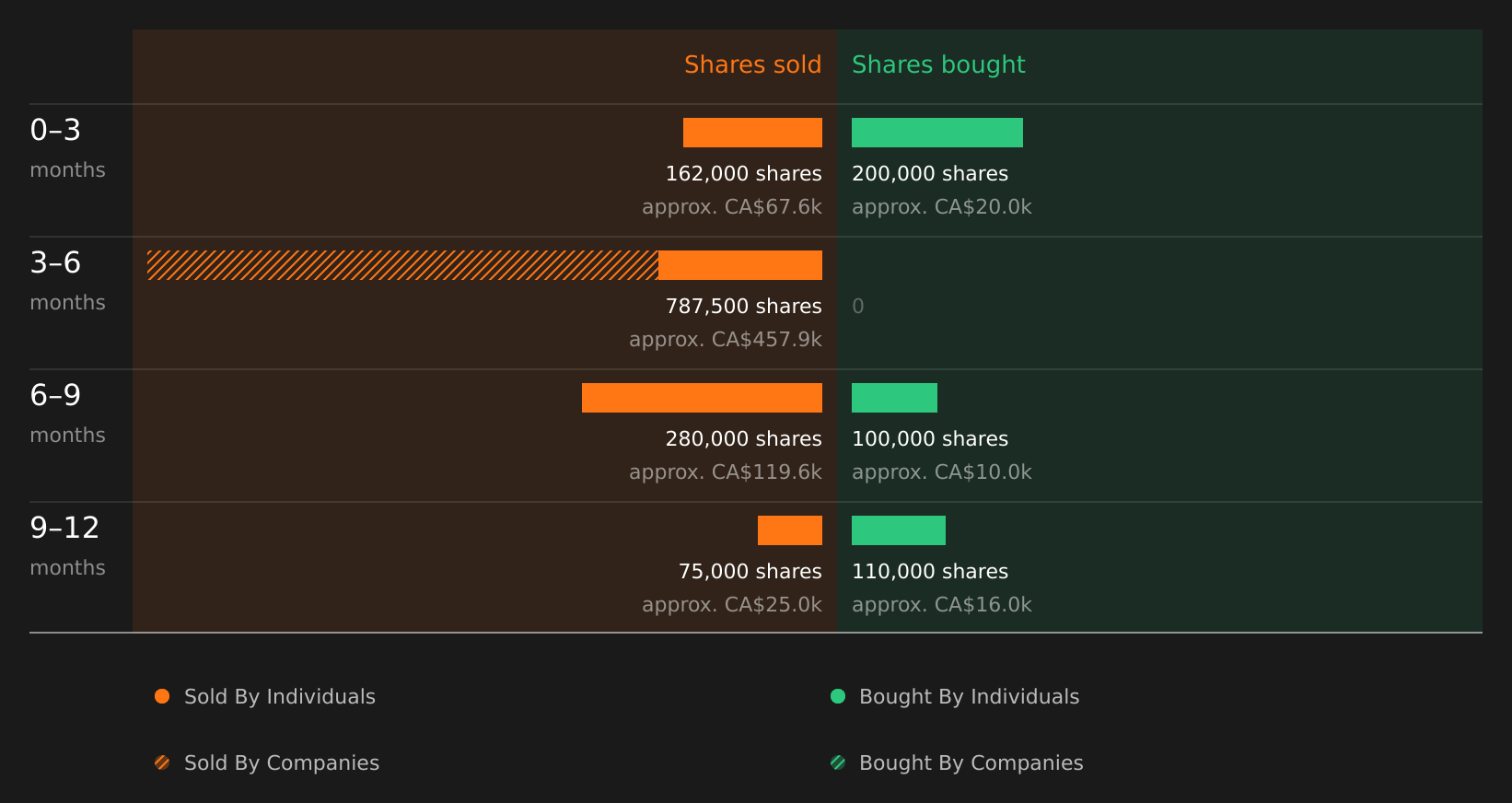Click the 0–3 months green bought bar

coord(937,133)
